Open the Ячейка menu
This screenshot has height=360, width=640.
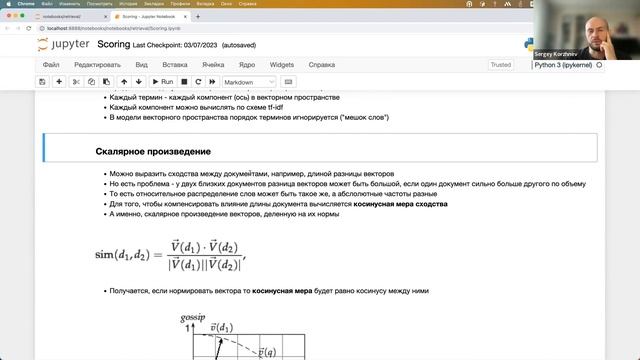pyautogui.click(x=213, y=65)
